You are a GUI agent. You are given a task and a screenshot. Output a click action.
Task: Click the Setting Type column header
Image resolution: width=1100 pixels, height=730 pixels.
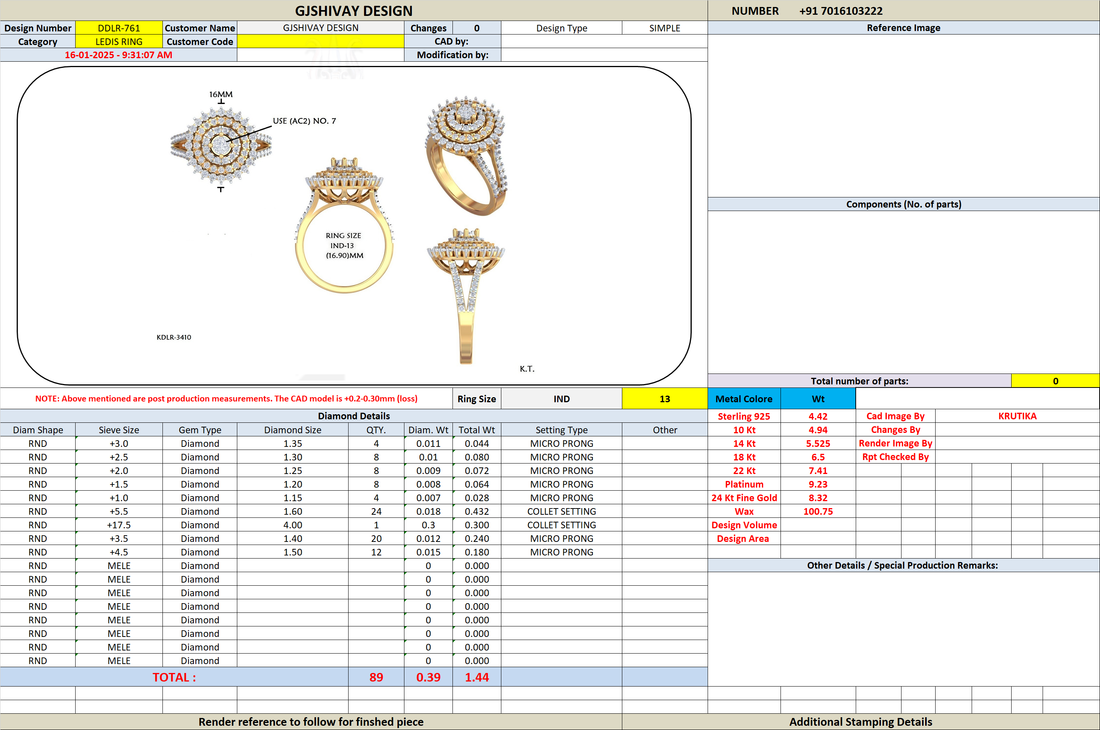(561, 430)
